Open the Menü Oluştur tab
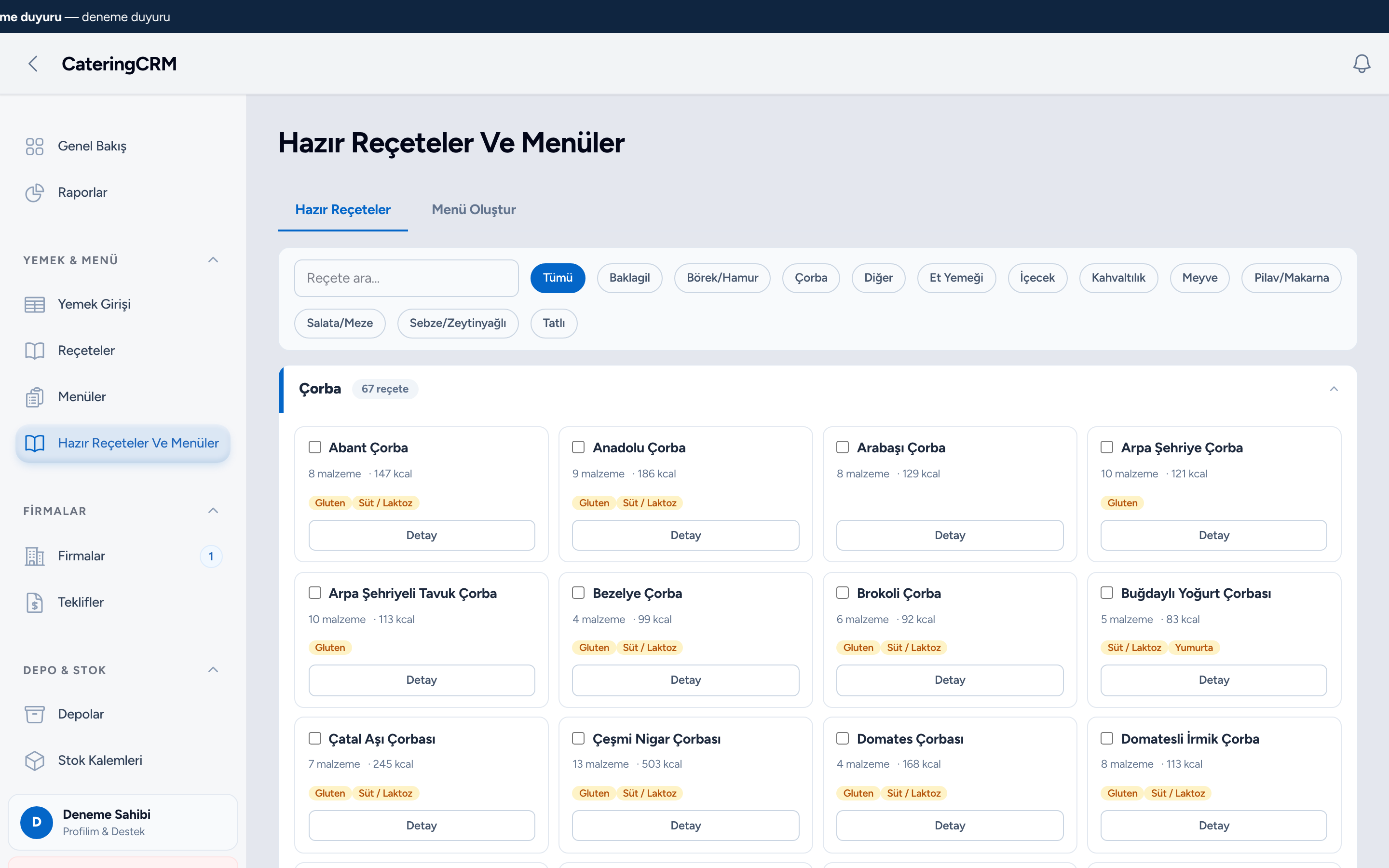This screenshot has height=868, width=1389. click(x=474, y=210)
